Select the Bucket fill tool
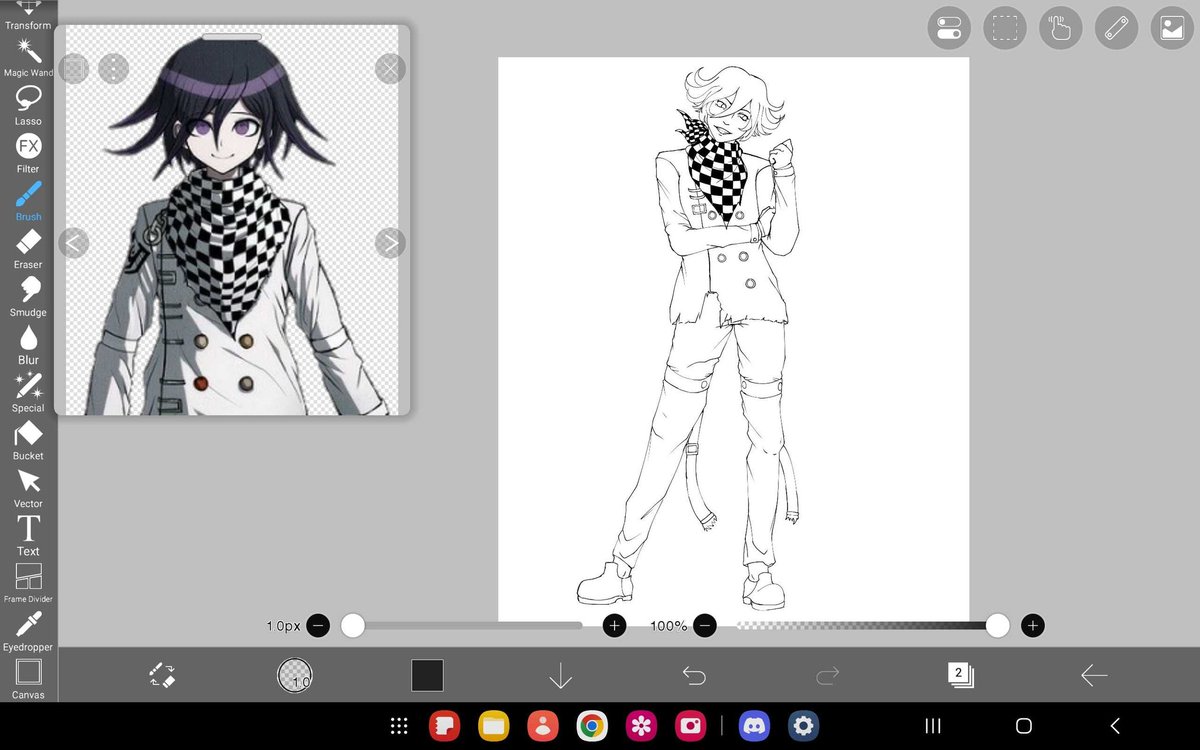The height and width of the screenshot is (750, 1200). 28,441
